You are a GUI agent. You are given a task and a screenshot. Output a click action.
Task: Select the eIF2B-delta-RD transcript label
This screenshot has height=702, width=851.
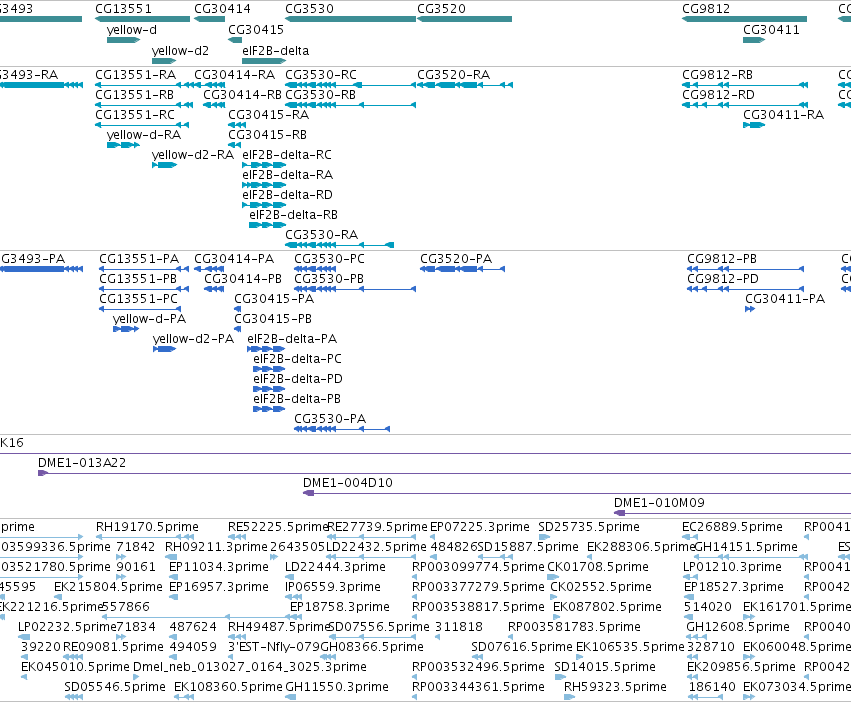coord(287,194)
